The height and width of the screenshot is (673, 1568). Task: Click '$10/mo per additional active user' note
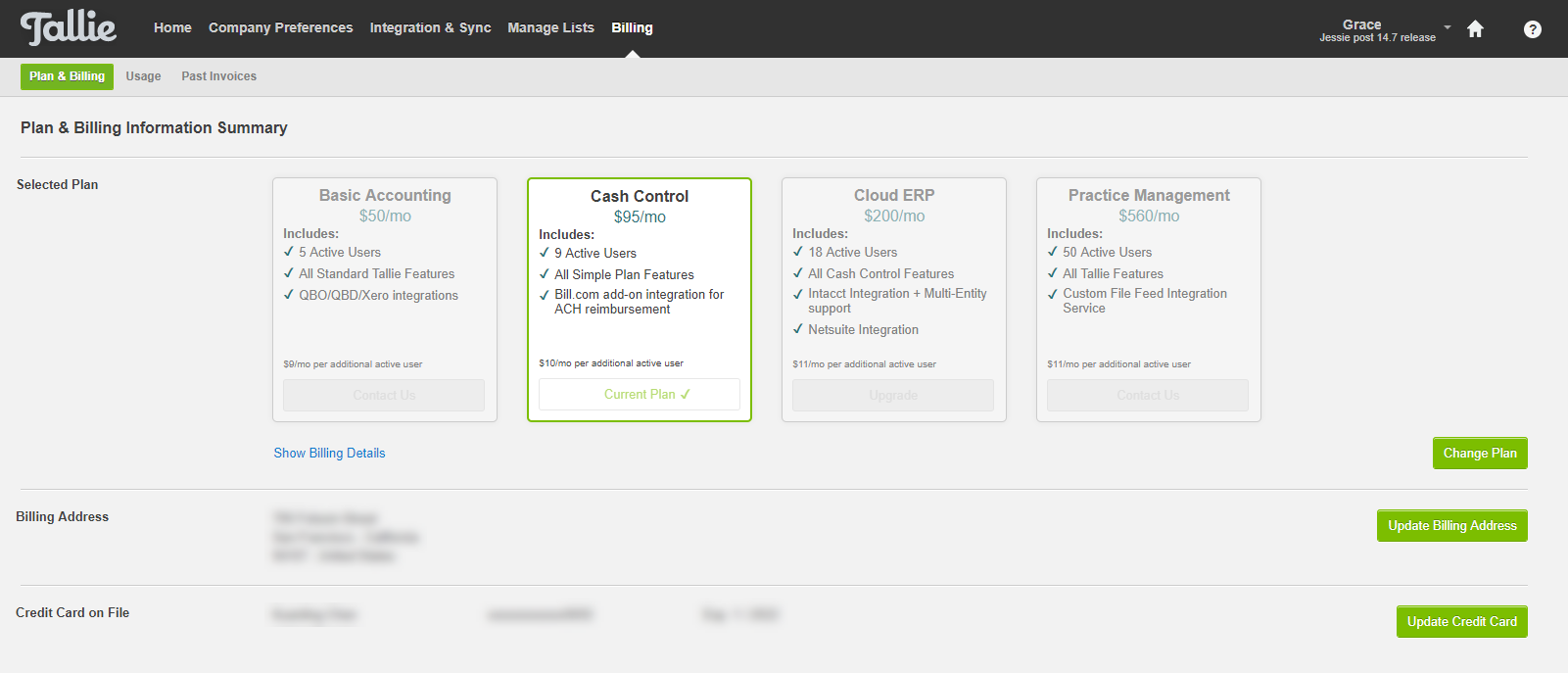611,363
